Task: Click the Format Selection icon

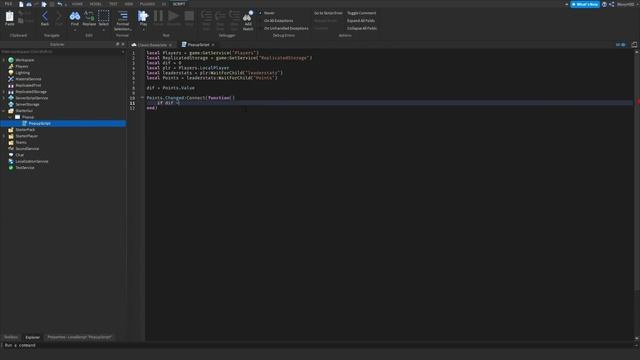Action: click(122, 16)
